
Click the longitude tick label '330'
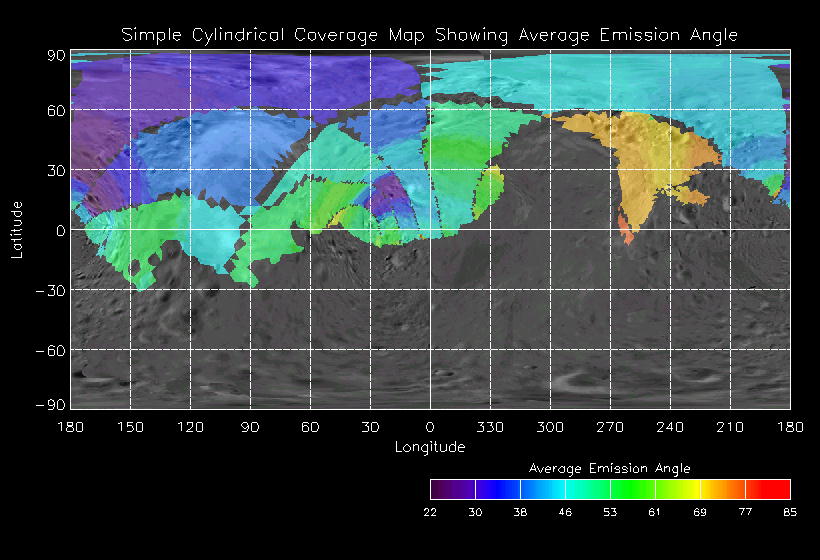(x=490, y=427)
